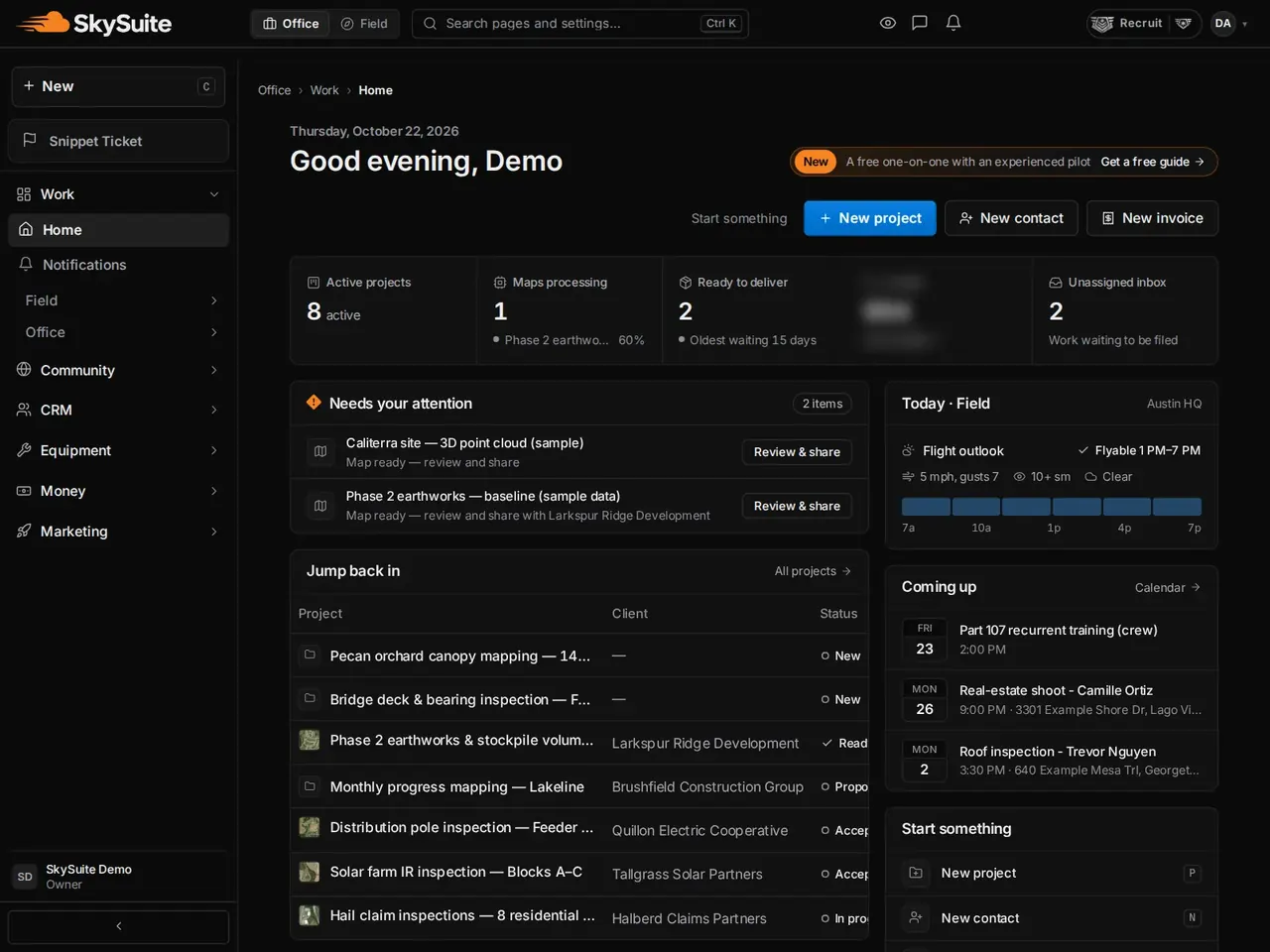Select the flight outlook bar segment above 7a

(x=926, y=507)
